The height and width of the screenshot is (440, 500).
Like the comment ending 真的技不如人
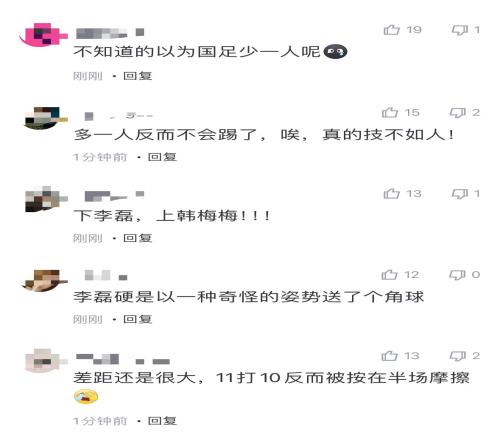tap(390, 112)
